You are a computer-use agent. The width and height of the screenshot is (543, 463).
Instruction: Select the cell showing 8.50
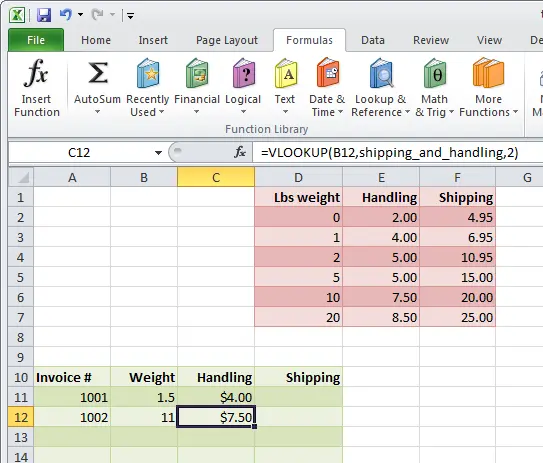(x=381, y=317)
